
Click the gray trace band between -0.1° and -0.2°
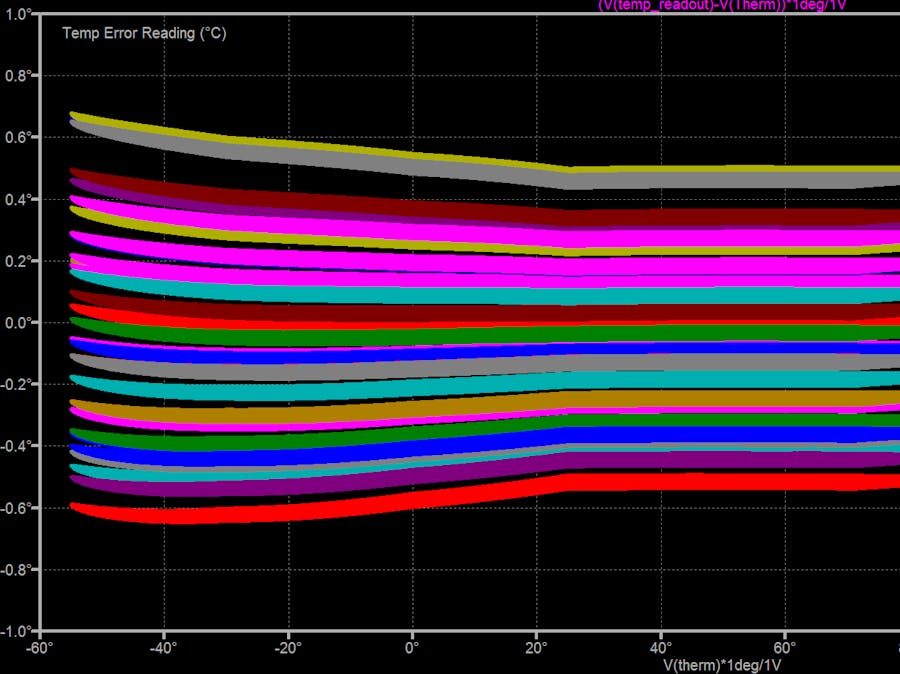(x=300, y=368)
